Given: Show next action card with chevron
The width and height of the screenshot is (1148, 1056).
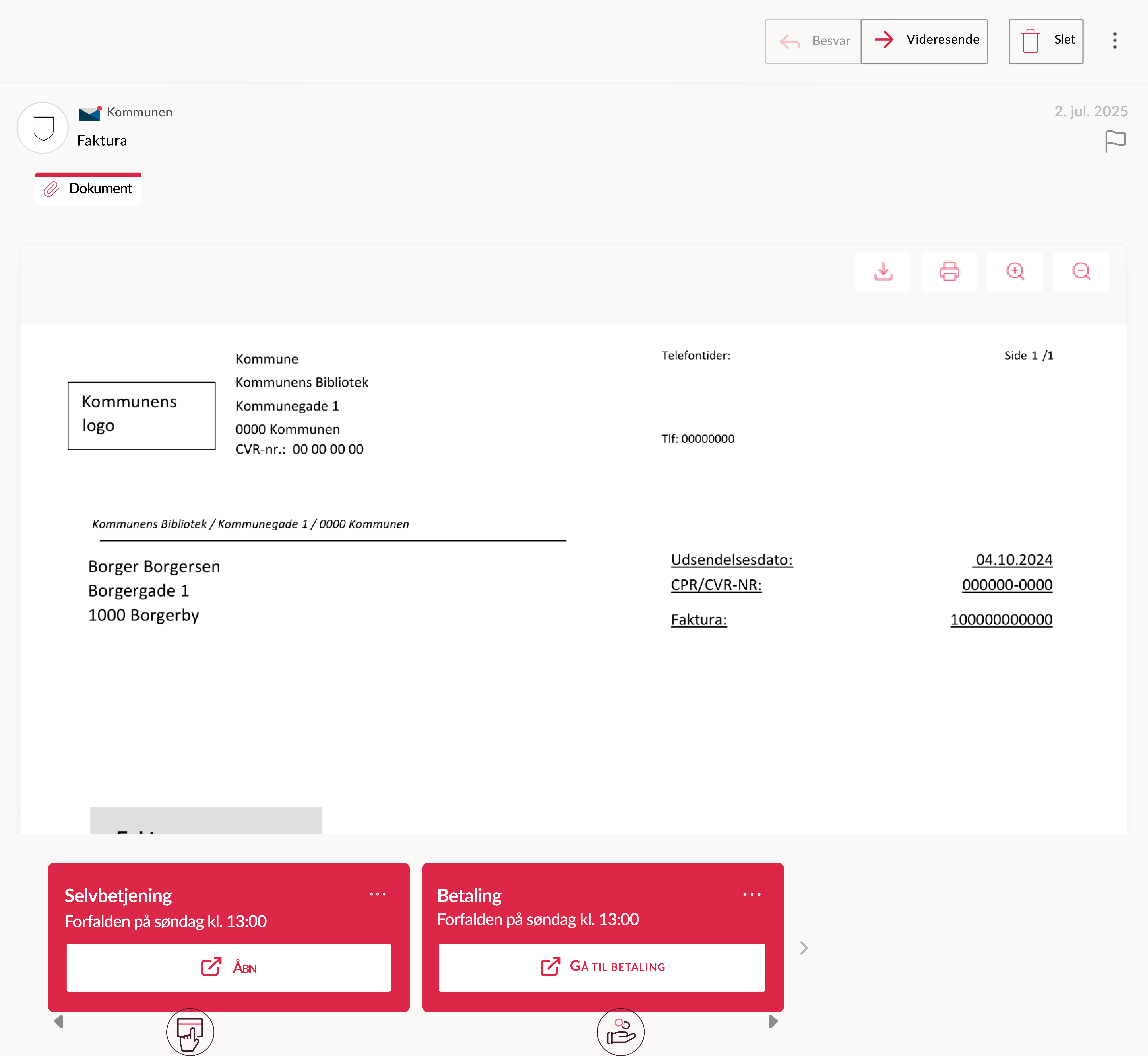Looking at the screenshot, I should click(x=804, y=948).
